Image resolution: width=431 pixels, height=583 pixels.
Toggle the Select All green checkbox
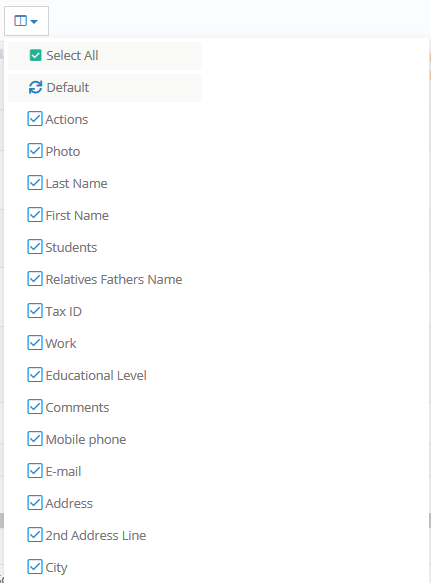pos(35,55)
